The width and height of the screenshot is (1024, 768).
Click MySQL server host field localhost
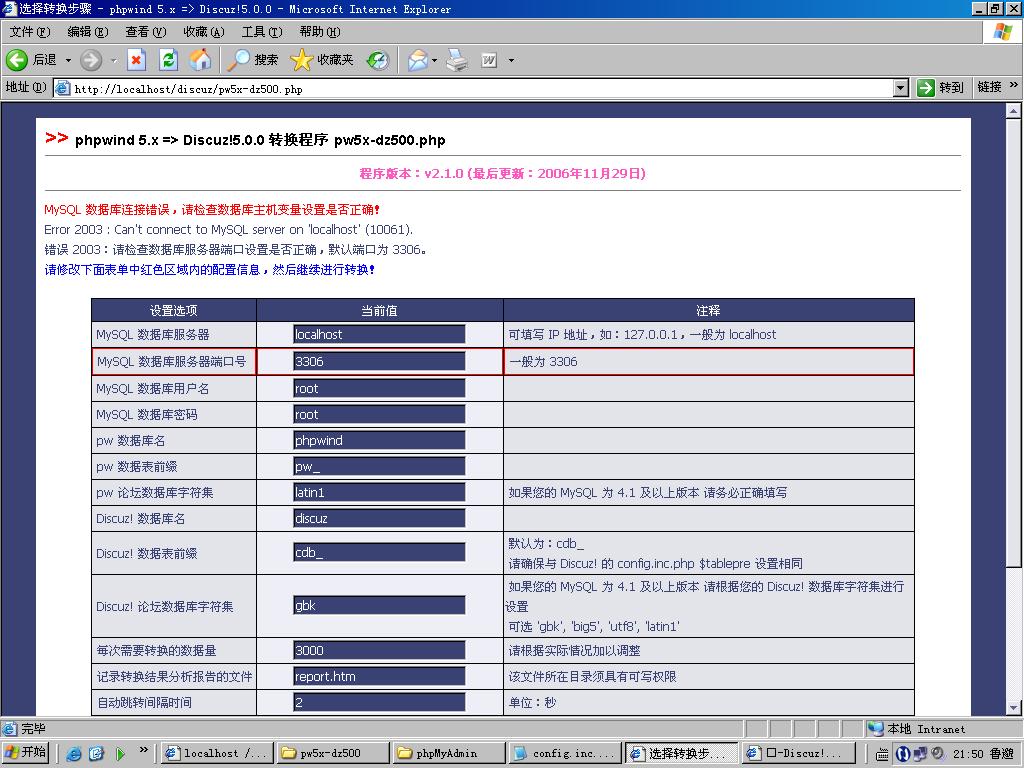pyautogui.click(x=379, y=334)
